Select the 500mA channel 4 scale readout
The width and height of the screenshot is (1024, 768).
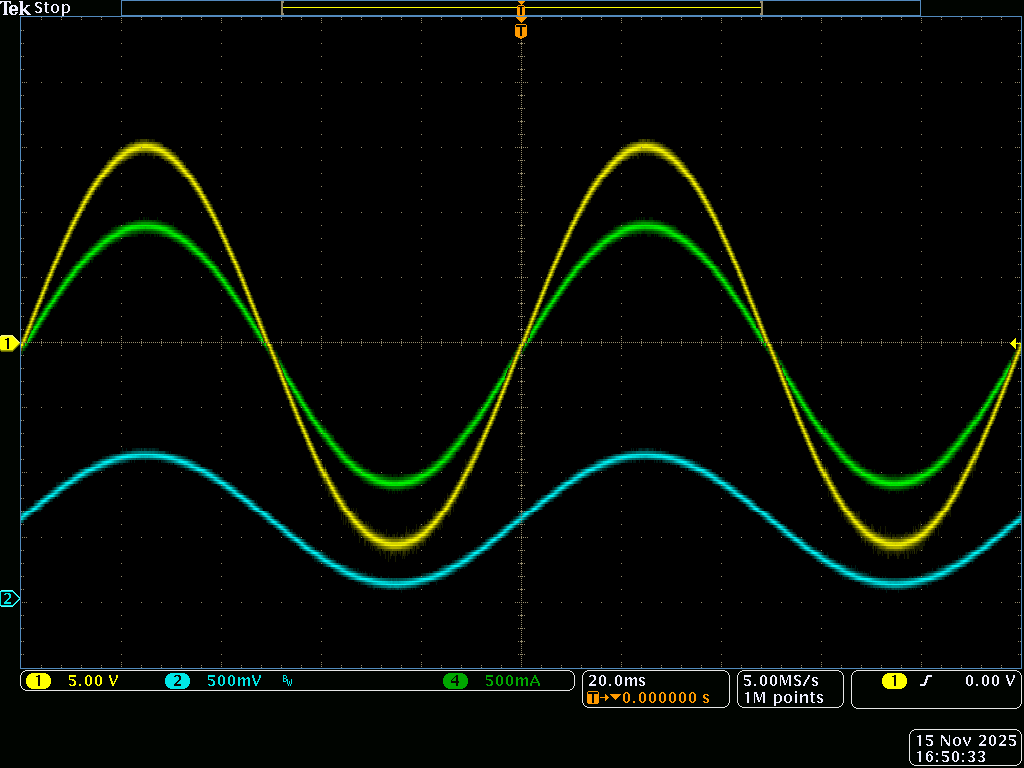coord(512,681)
